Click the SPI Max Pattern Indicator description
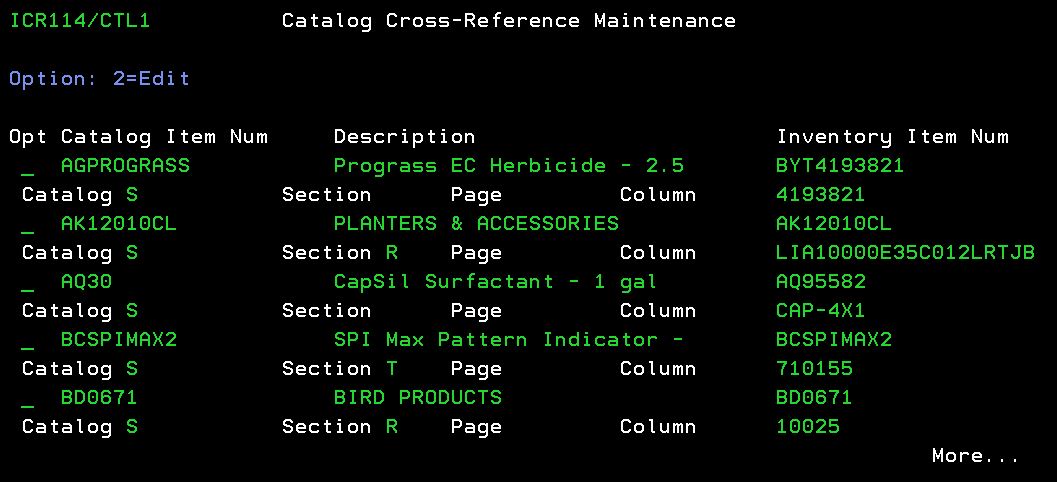This screenshot has height=482, width=1057. [x=508, y=340]
